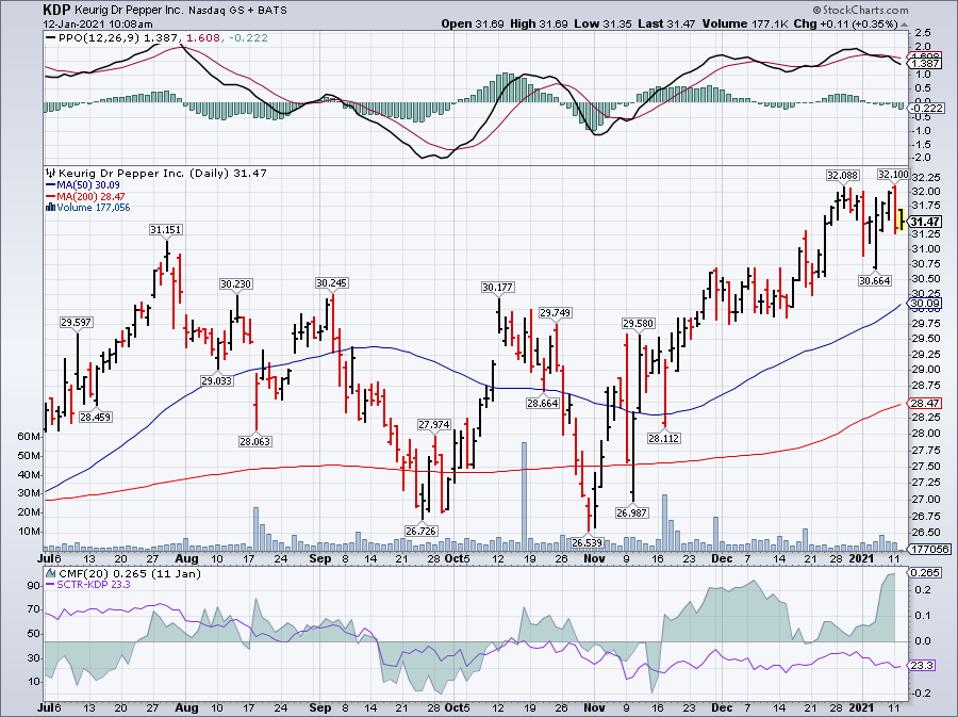Viewport: 958px width, 717px height.
Task: Click the 30.664 low price label
Action: click(x=875, y=281)
